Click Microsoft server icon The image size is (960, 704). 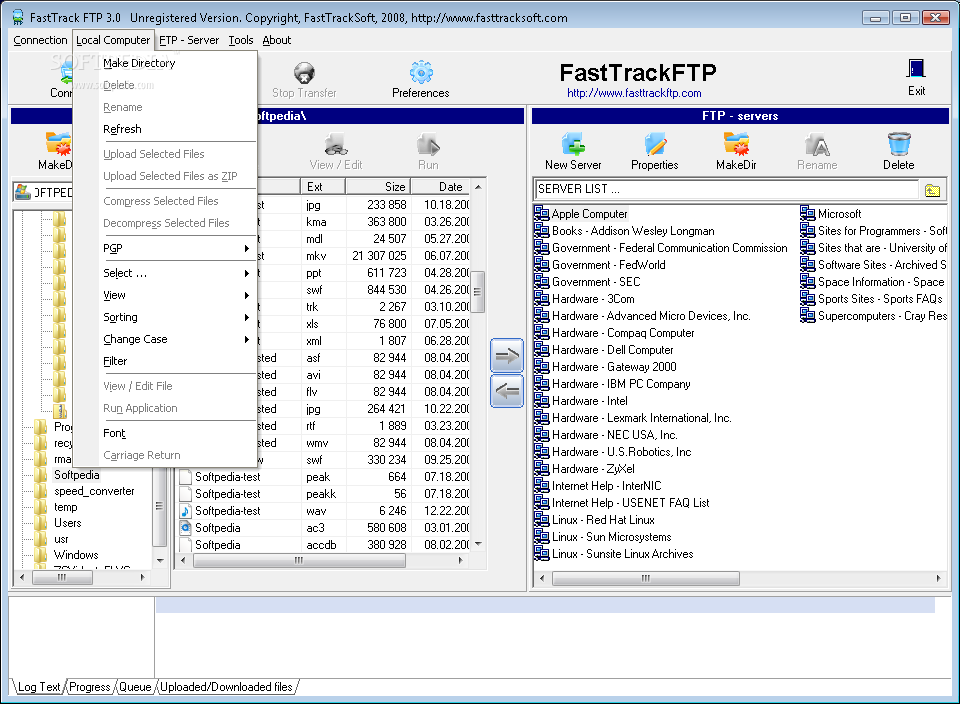point(808,213)
